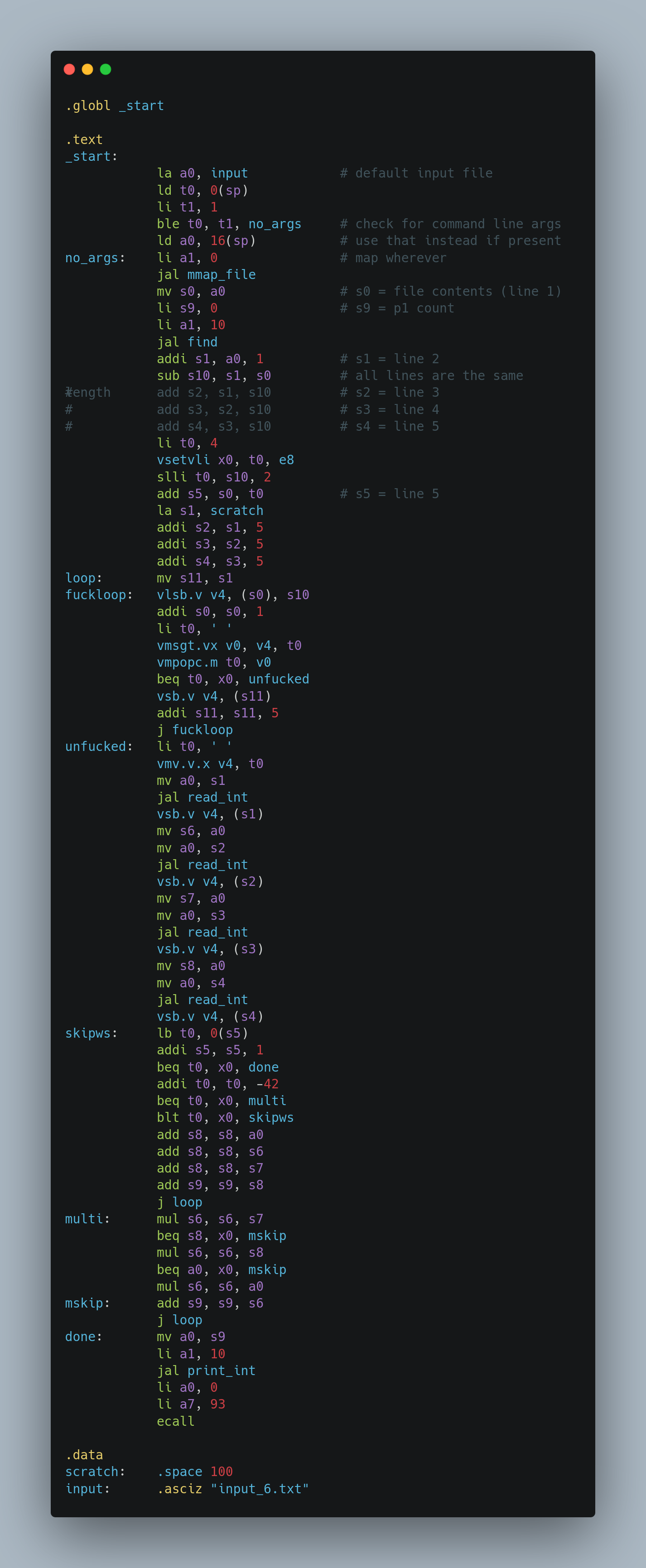Click the instruction "mv s6, a0"
Viewport: 646px width, 1568px height.
pyautogui.click(x=191, y=831)
